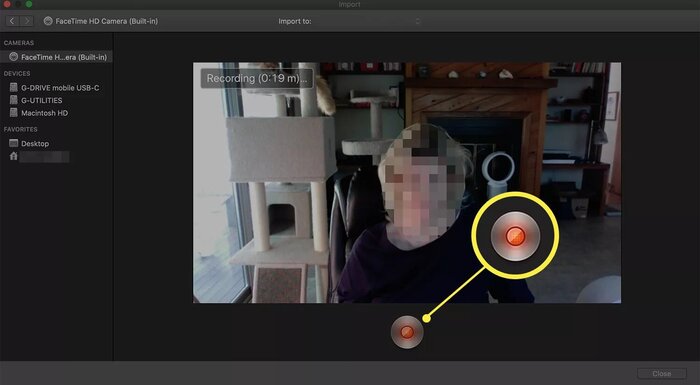Image resolution: width=700 pixels, height=385 pixels.
Task: Click the Import window title
Action: point(350,4)
